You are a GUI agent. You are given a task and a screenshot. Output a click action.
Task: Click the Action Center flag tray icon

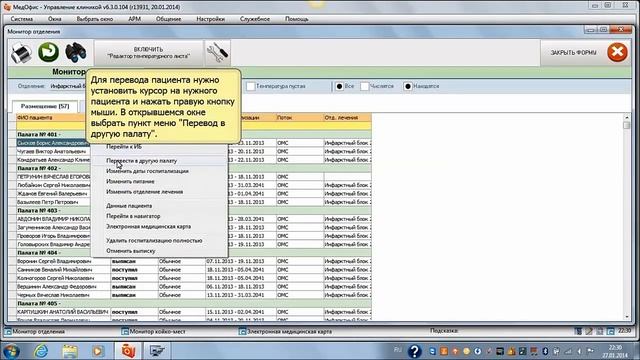pos(590,351)
